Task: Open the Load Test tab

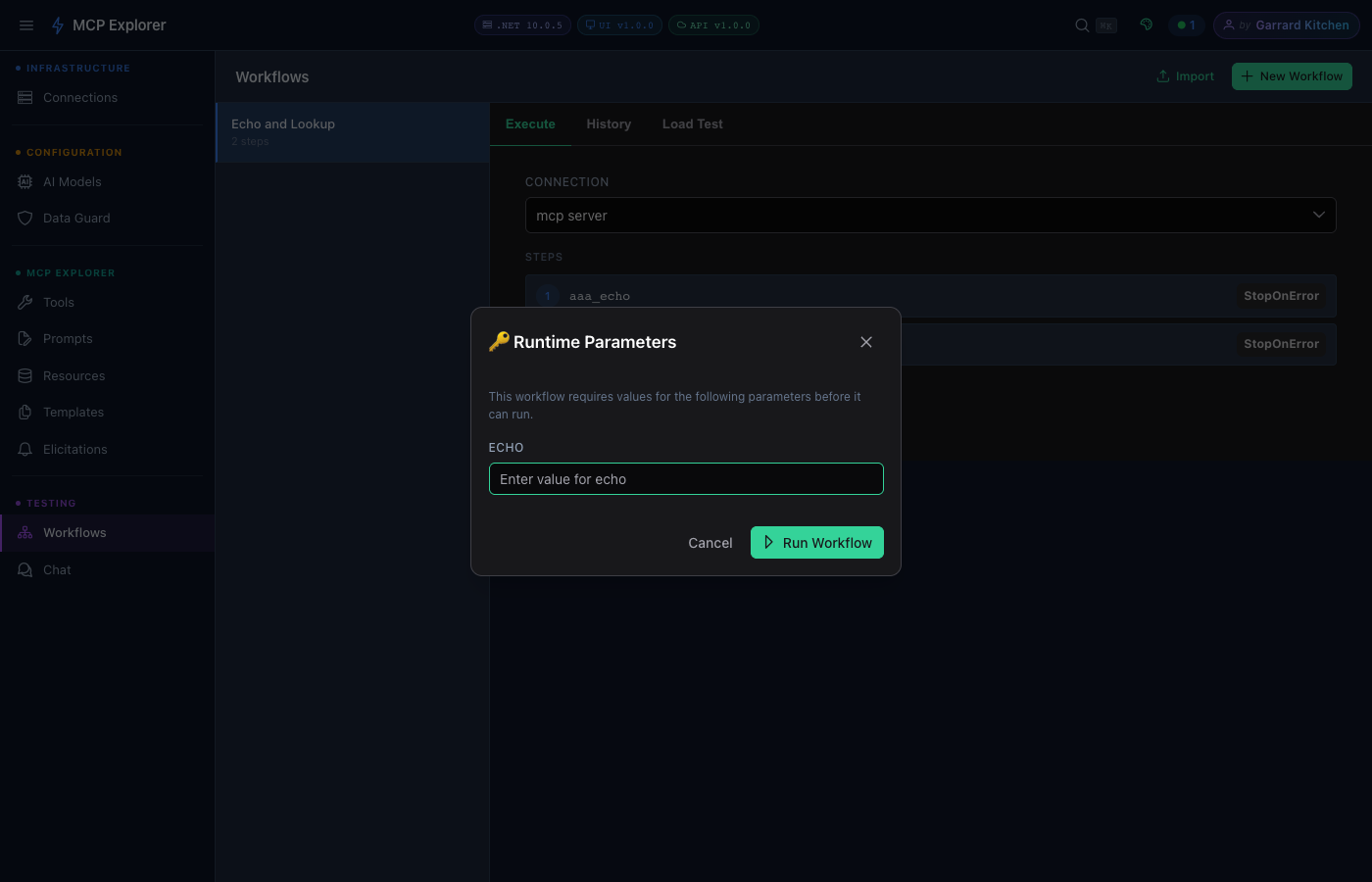Action: click(692, 123)
